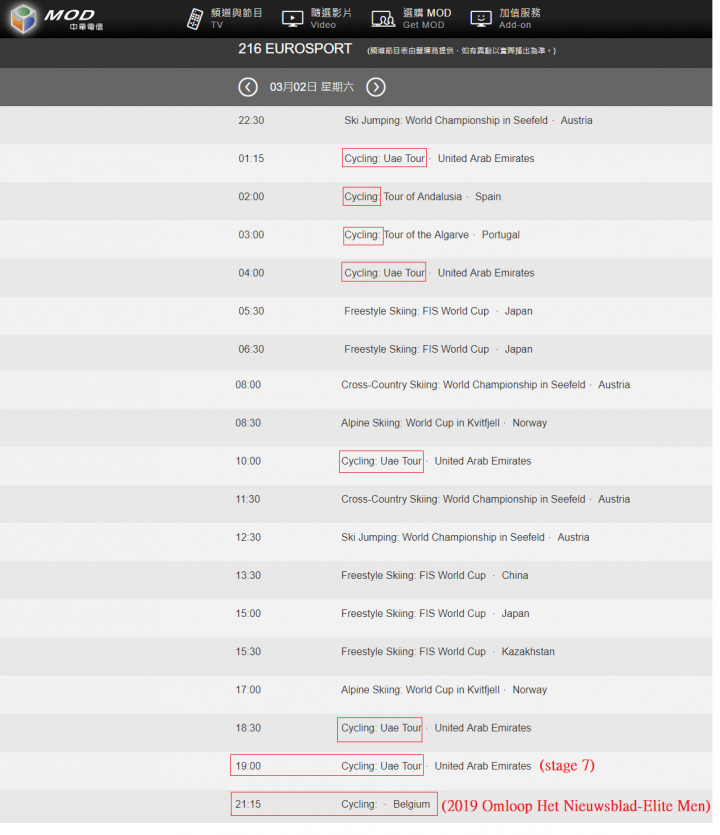Click the 03月02日 date label
Viewport: 720px width, 835px height.
coord(312,87)
